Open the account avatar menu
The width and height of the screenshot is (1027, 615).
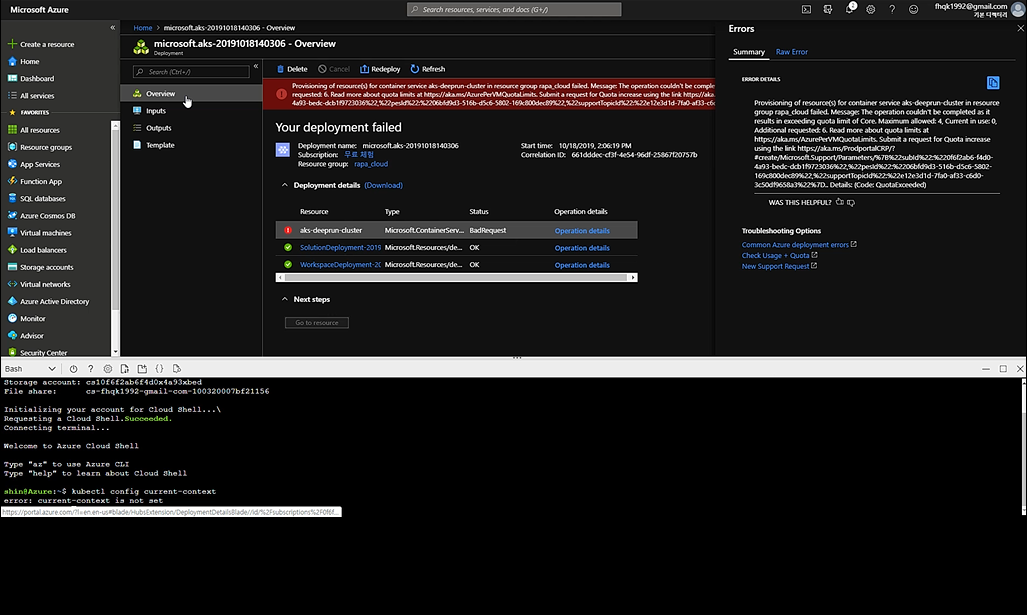point(1017,9)
